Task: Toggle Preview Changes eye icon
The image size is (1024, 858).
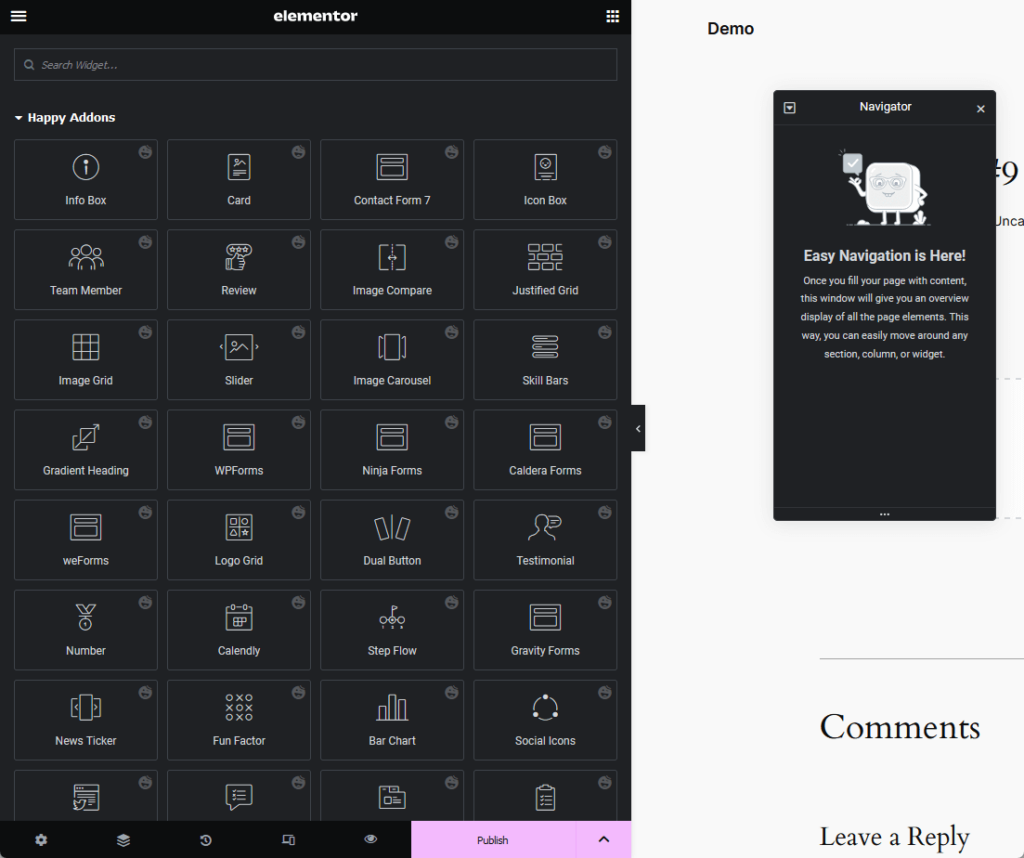Action: pos(370,839)
